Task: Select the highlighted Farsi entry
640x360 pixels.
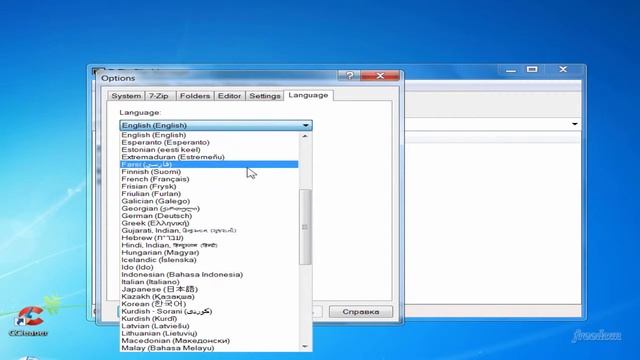Action: (209, 164)
